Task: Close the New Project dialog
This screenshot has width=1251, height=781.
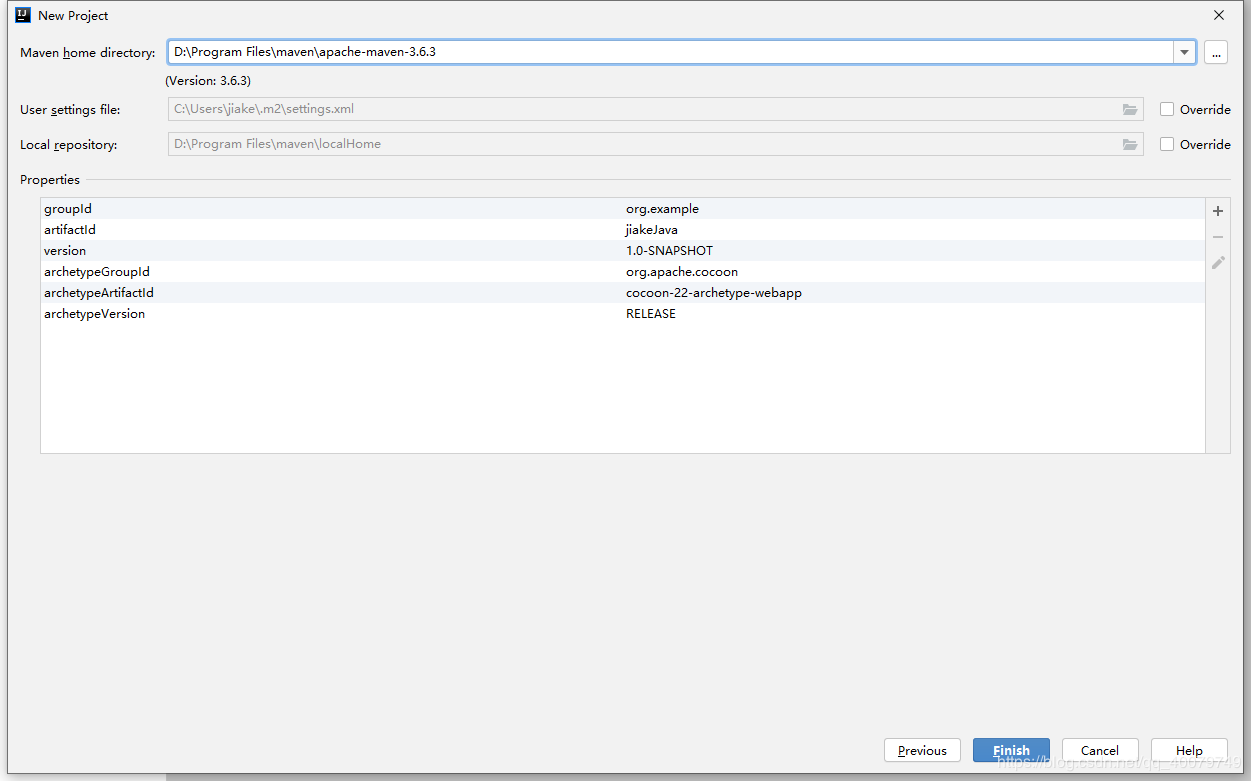Action: tap(1219, 15)
